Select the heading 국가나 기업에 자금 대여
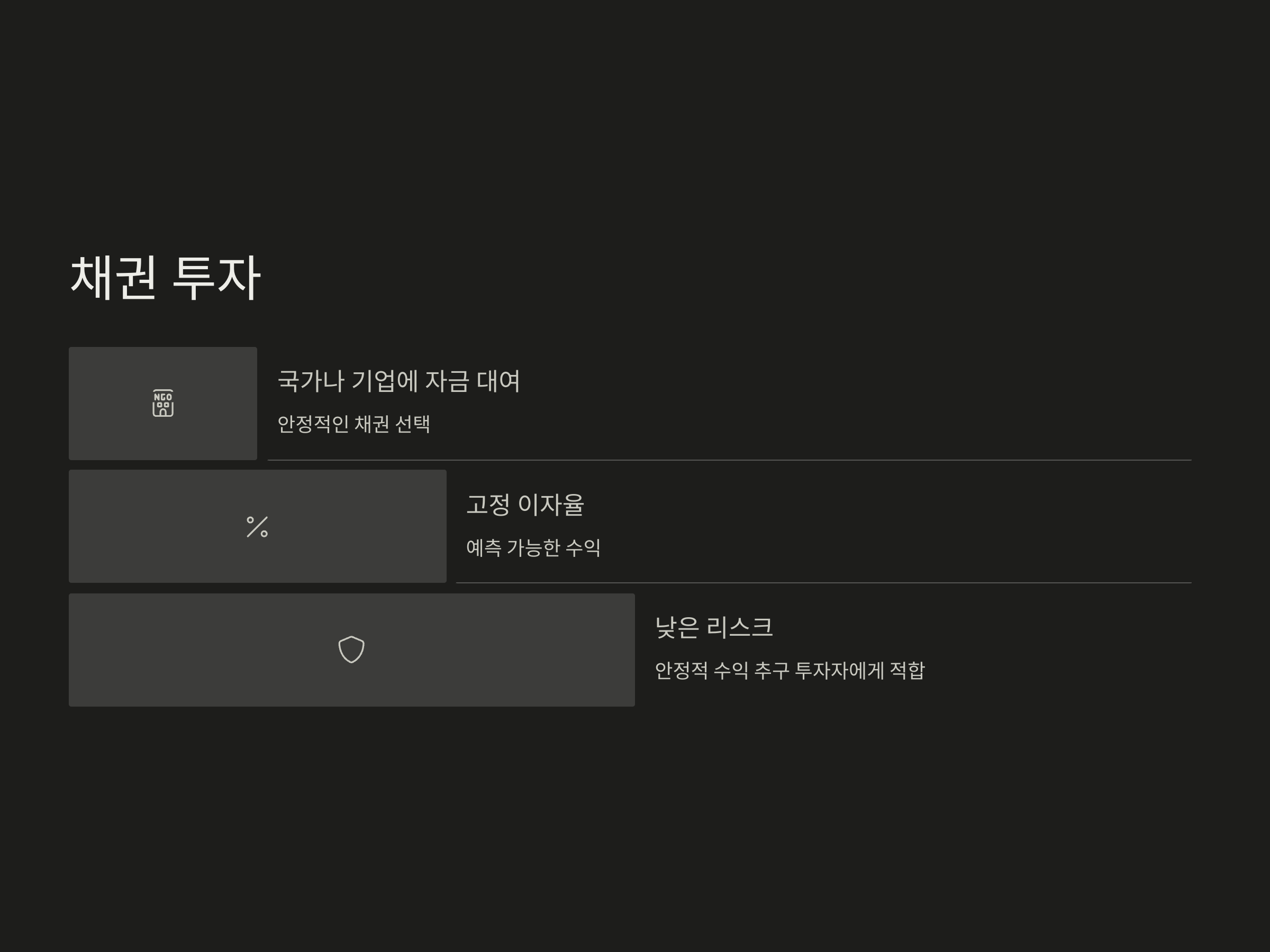Viewport: 1270px width, 952px height. tap(399, 381)
